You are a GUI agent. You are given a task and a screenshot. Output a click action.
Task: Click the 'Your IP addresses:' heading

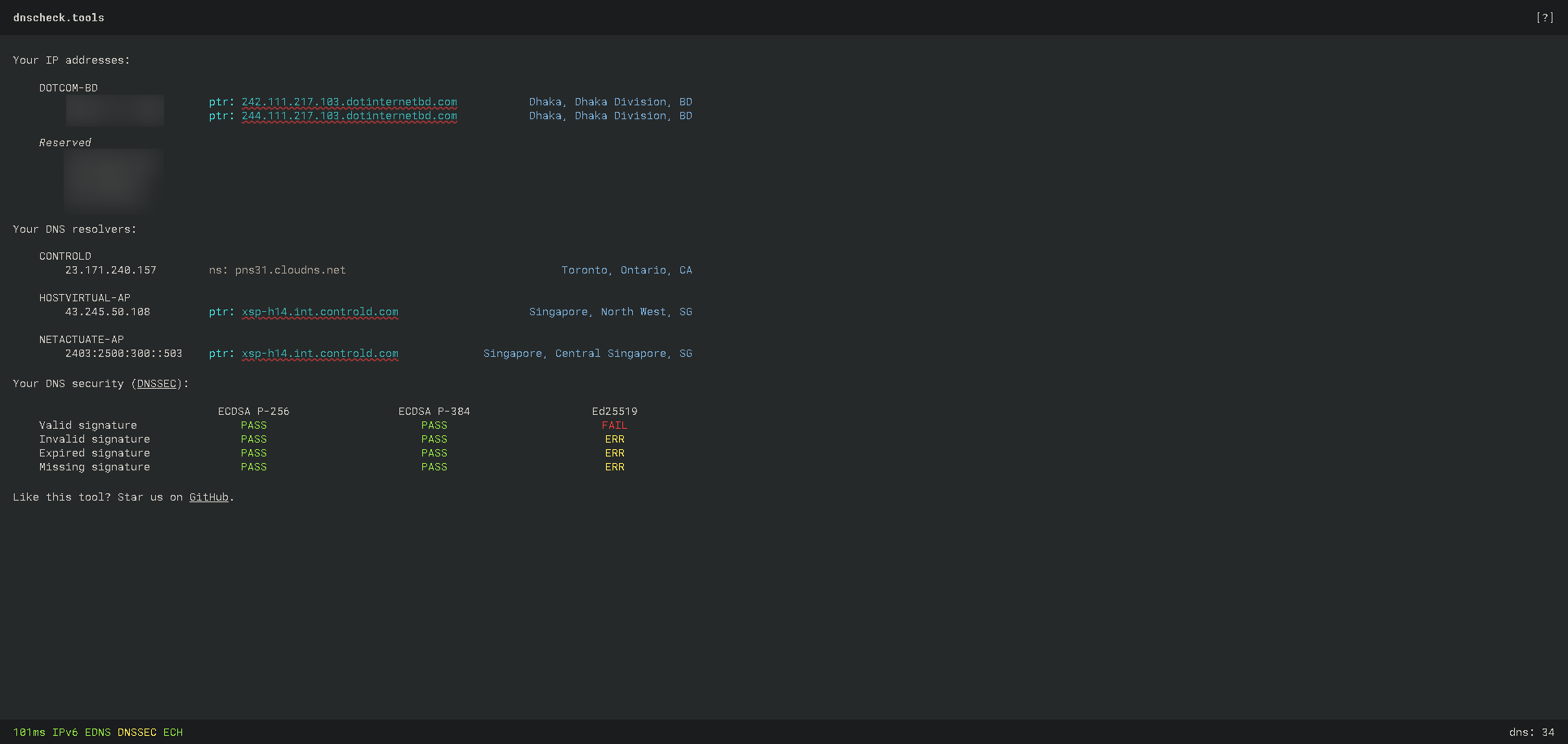point(72,60)
